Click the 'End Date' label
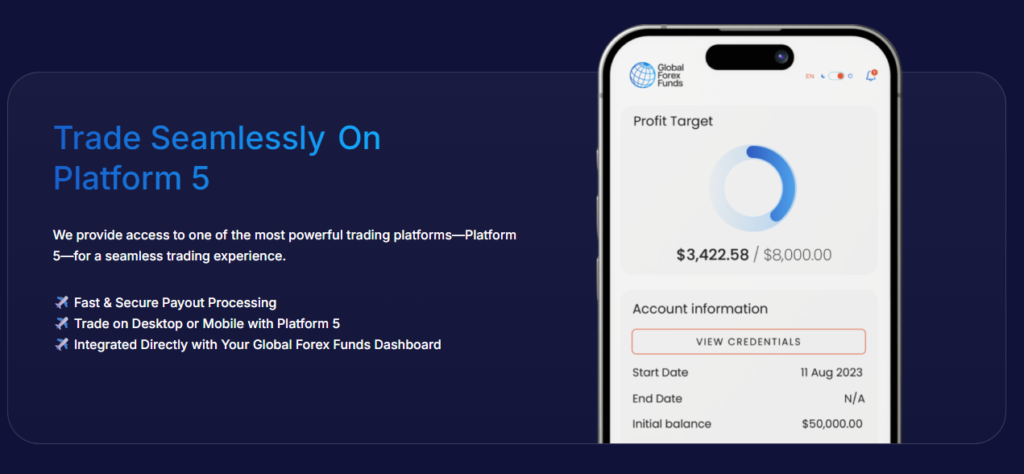 [657, 399]
